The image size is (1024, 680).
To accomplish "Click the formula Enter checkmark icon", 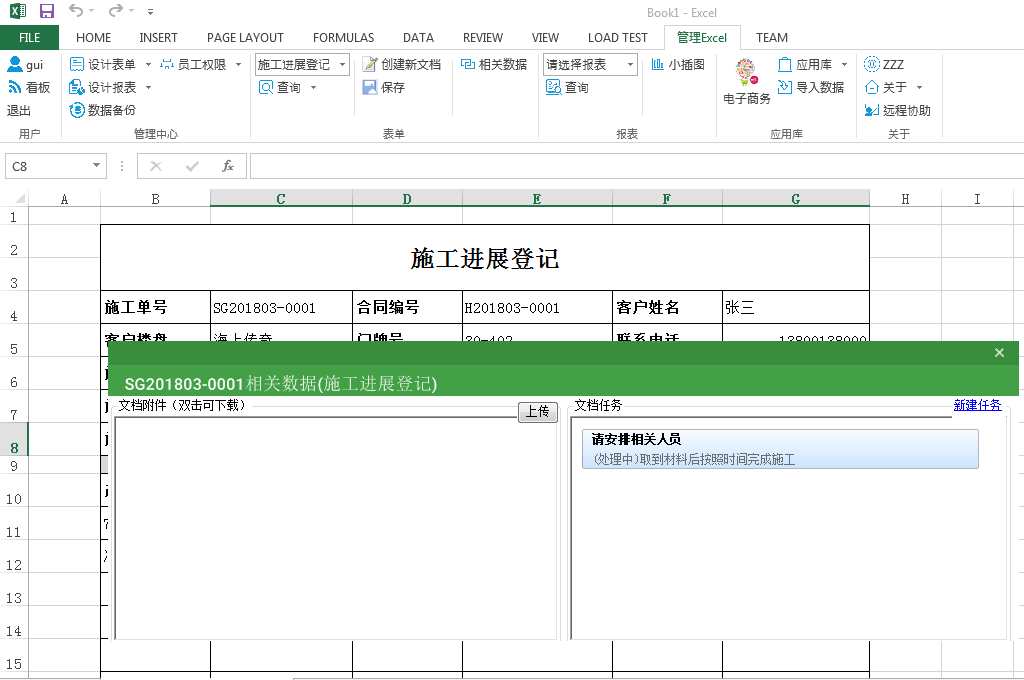I will tap(192, 166).
